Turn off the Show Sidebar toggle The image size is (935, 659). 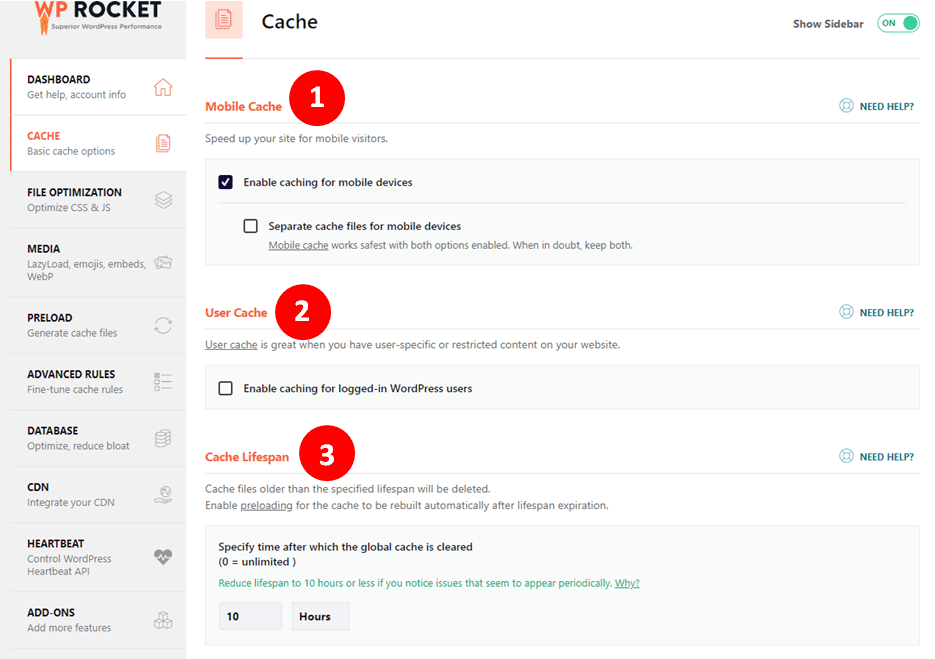898,23
